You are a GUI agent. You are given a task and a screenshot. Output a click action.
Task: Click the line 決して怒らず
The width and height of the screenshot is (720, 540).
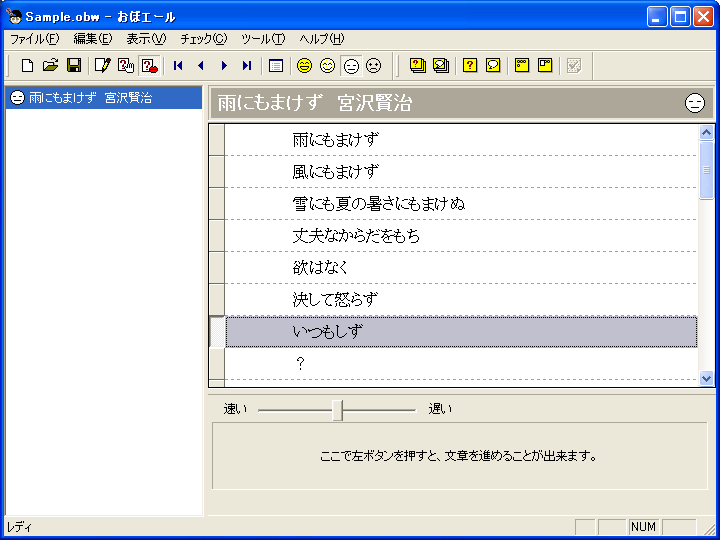point(461,299)
